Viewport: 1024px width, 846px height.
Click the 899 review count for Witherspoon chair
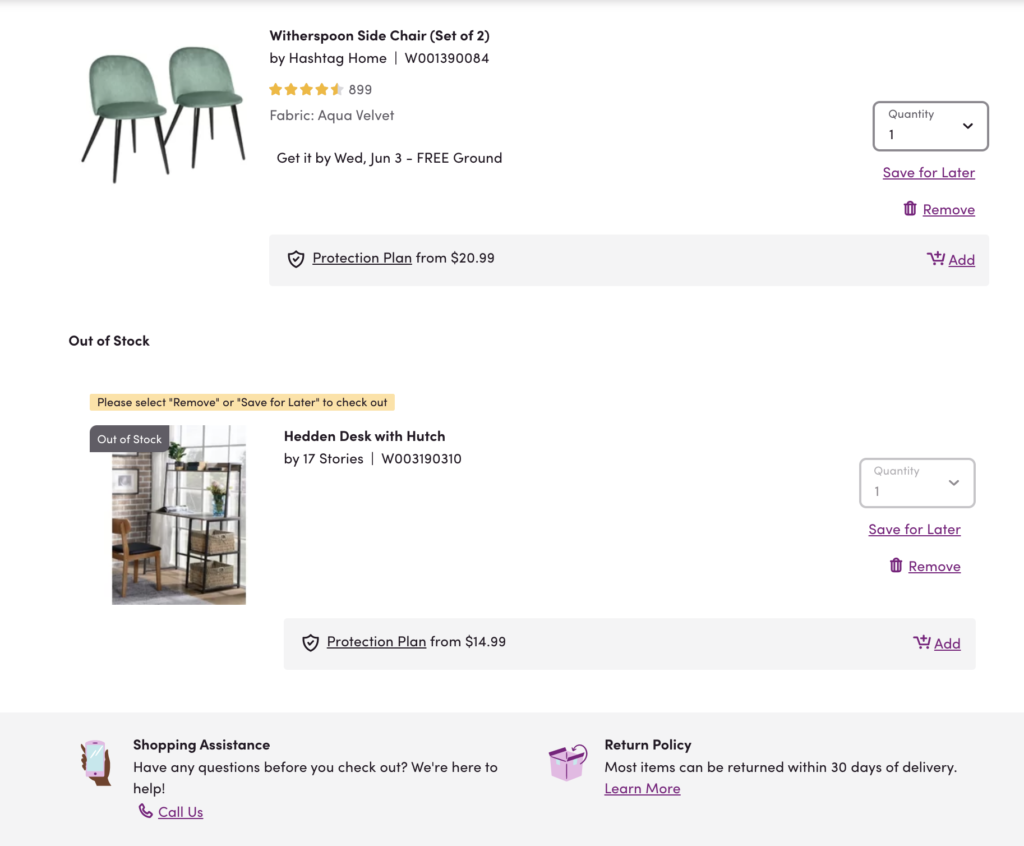point(361,89)
